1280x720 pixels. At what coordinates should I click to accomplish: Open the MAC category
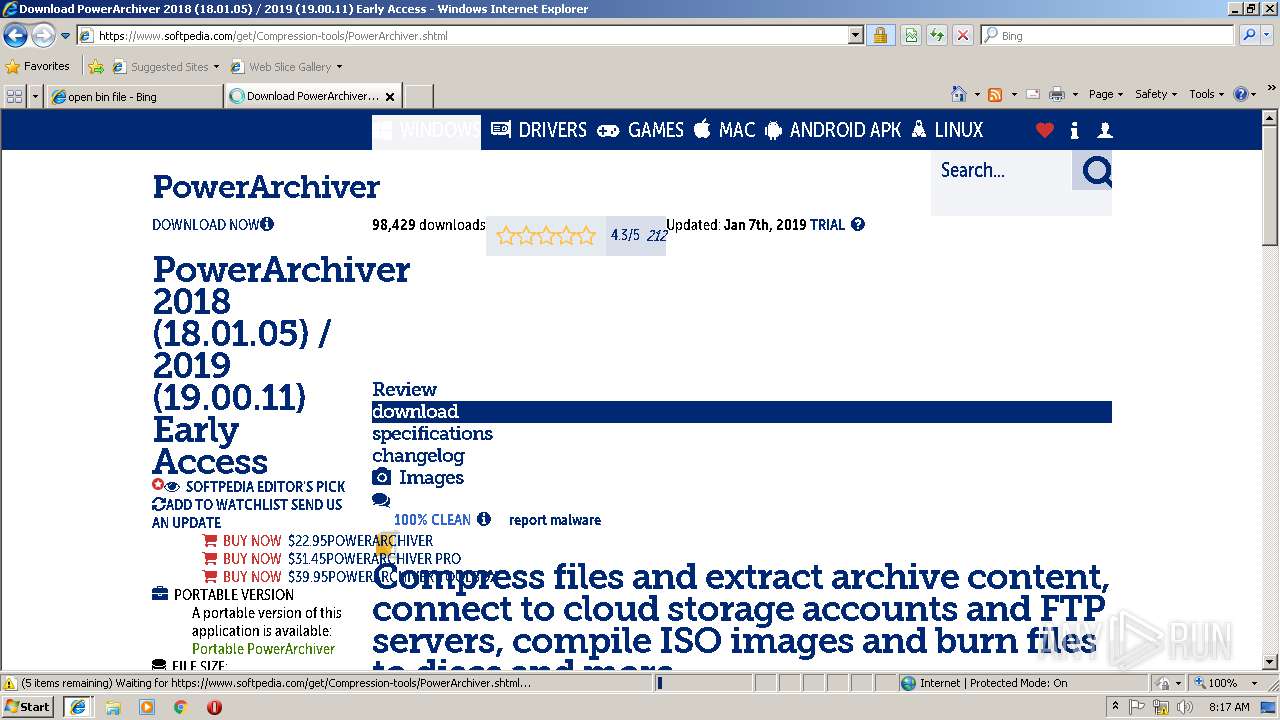pos(724,130)
